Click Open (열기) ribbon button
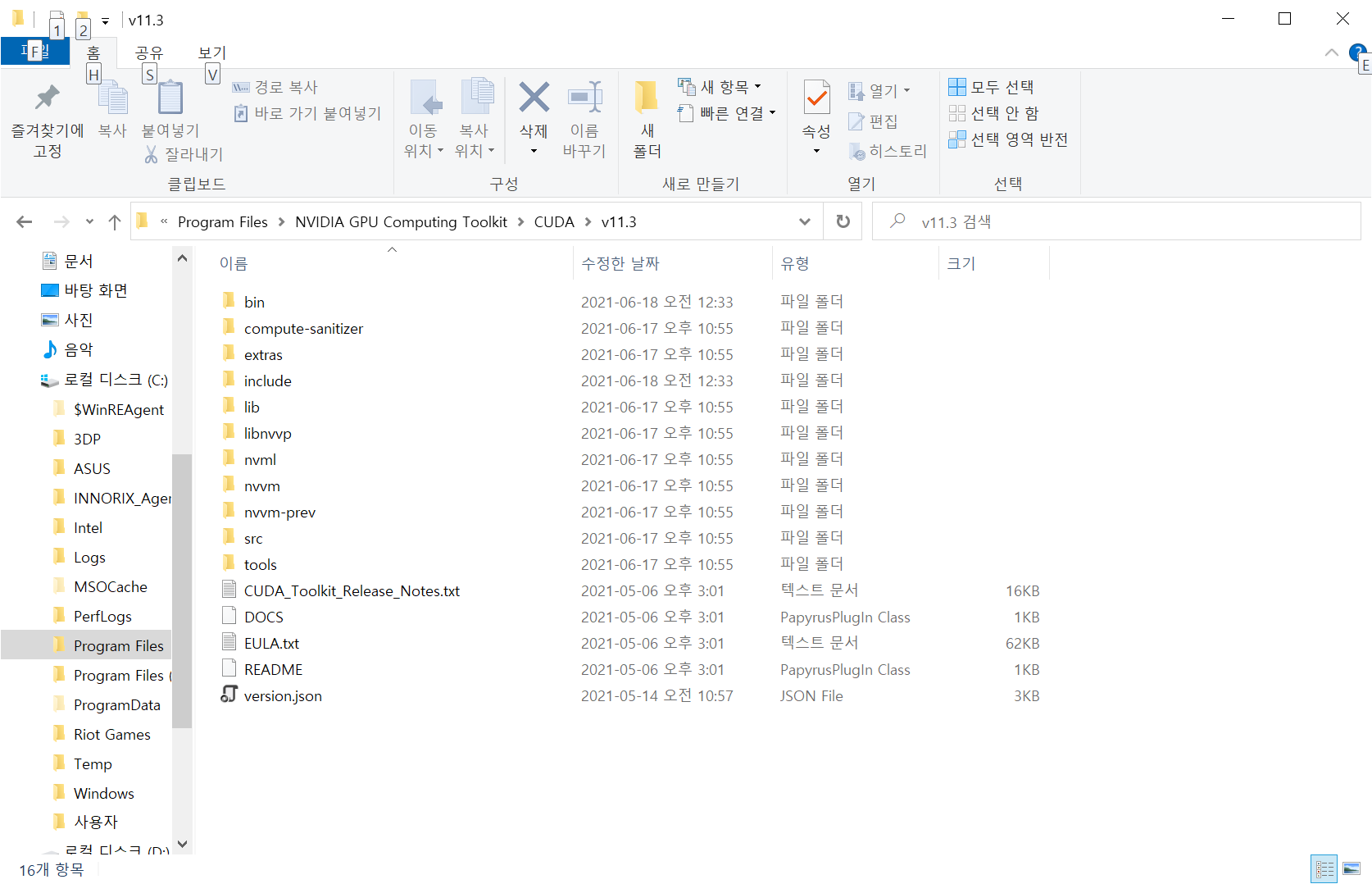Image resolution: width=1372 pixels, height=884 pixels. pos(879,90)
